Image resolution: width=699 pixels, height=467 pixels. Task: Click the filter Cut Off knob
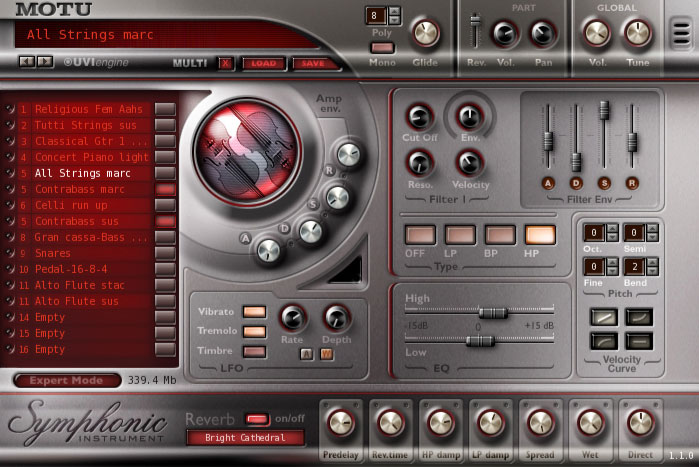(x=419, y=117)
